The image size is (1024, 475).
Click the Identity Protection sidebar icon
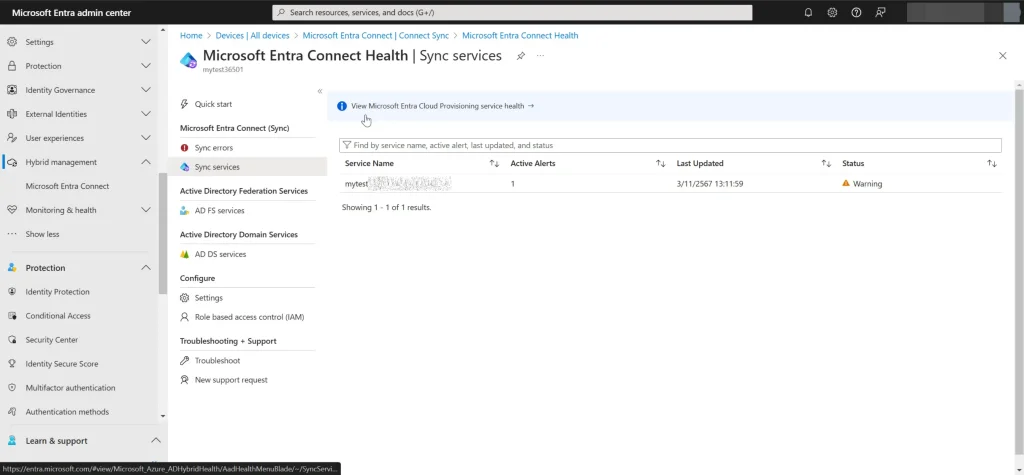[x=12, y=292]
